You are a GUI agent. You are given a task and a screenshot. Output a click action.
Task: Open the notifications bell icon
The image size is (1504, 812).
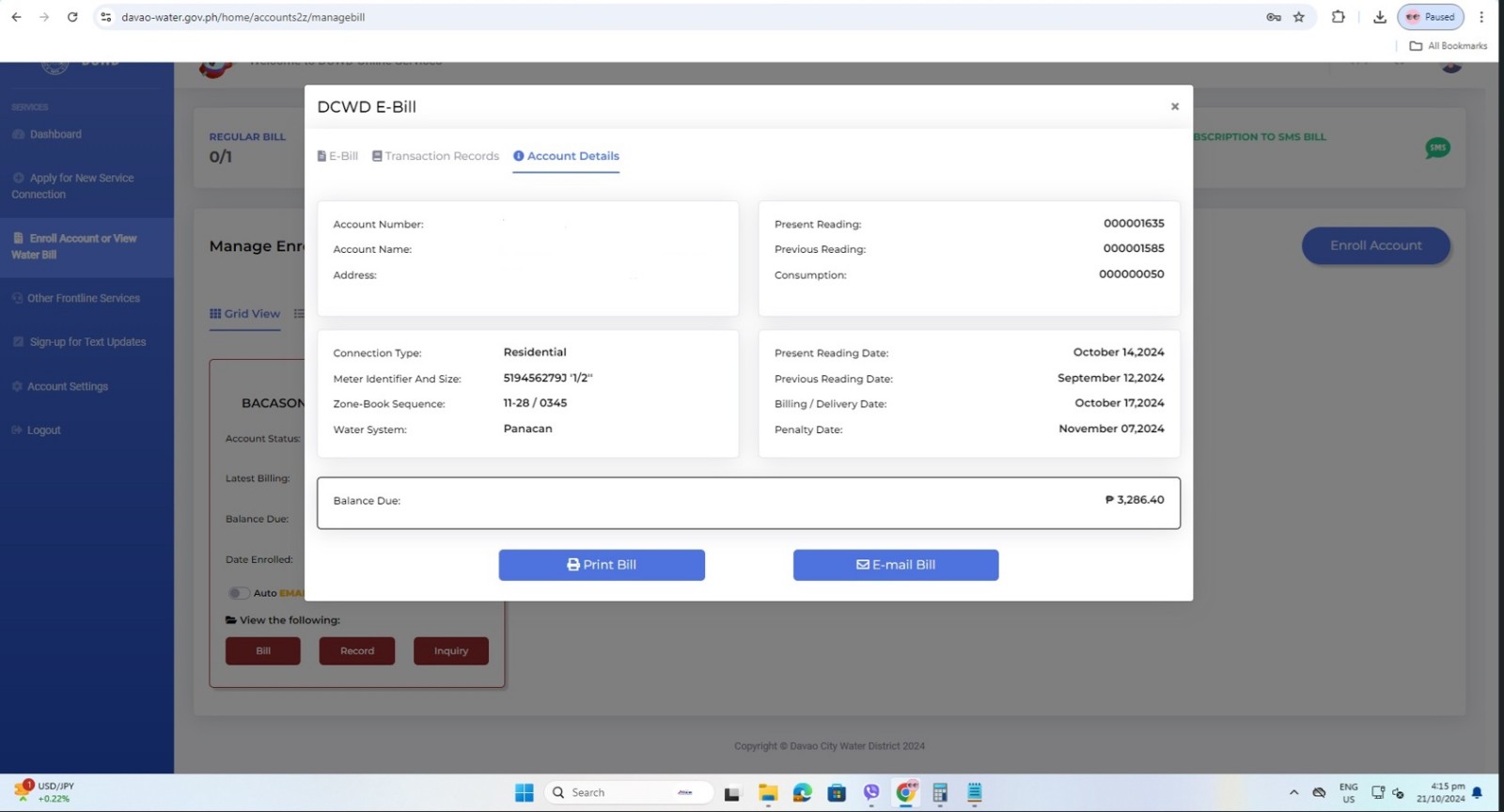point(1477,793)
